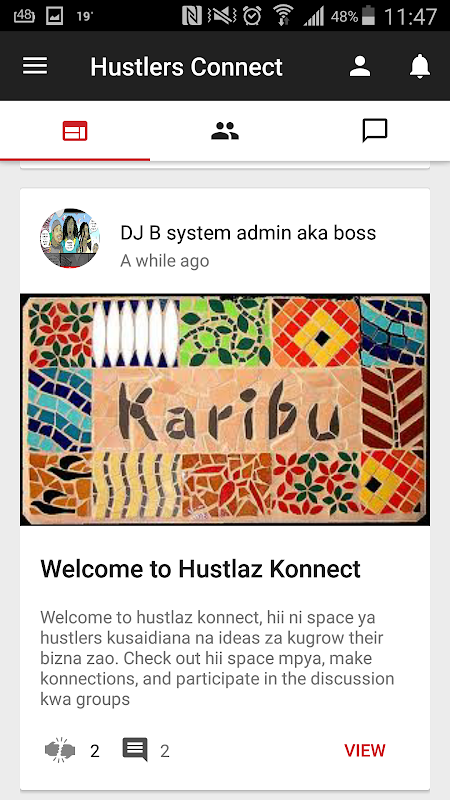Tap the Wi-Fi status icon
The image size is (450, 800).
(283, 16)
